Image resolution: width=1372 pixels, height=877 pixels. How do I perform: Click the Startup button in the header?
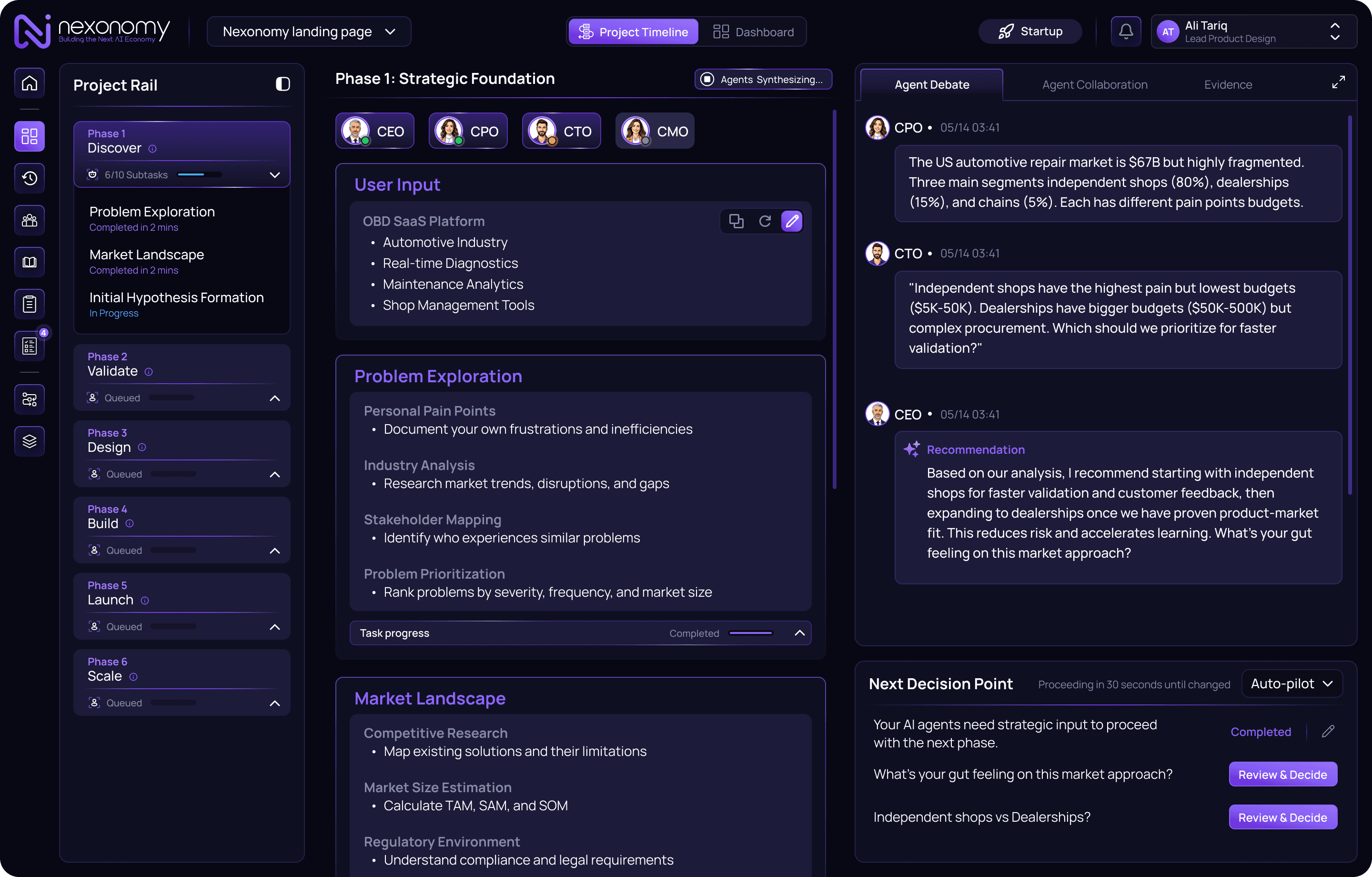(x=1030, y=31)
